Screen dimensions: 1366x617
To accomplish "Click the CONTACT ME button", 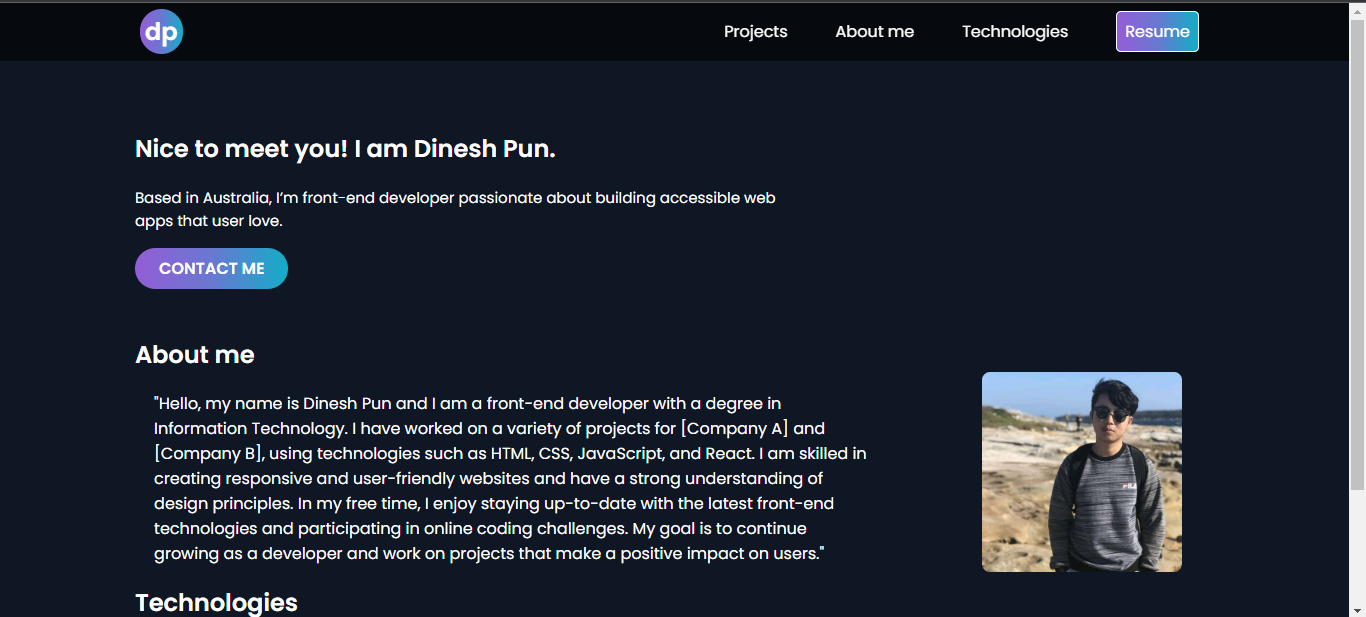I will 211,268.
